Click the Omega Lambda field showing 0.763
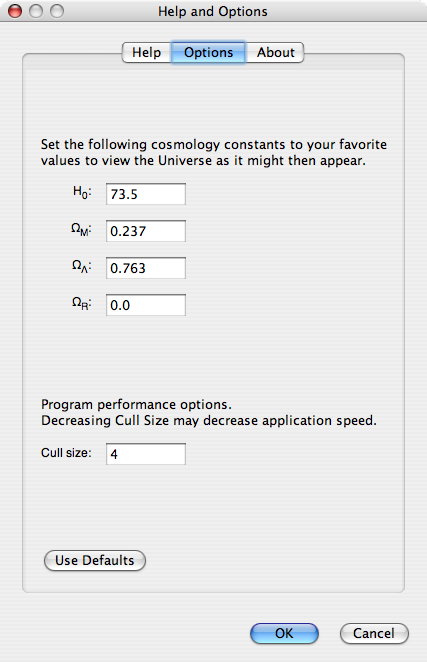The width and height of the screenshot is (427, 662). 146,268
